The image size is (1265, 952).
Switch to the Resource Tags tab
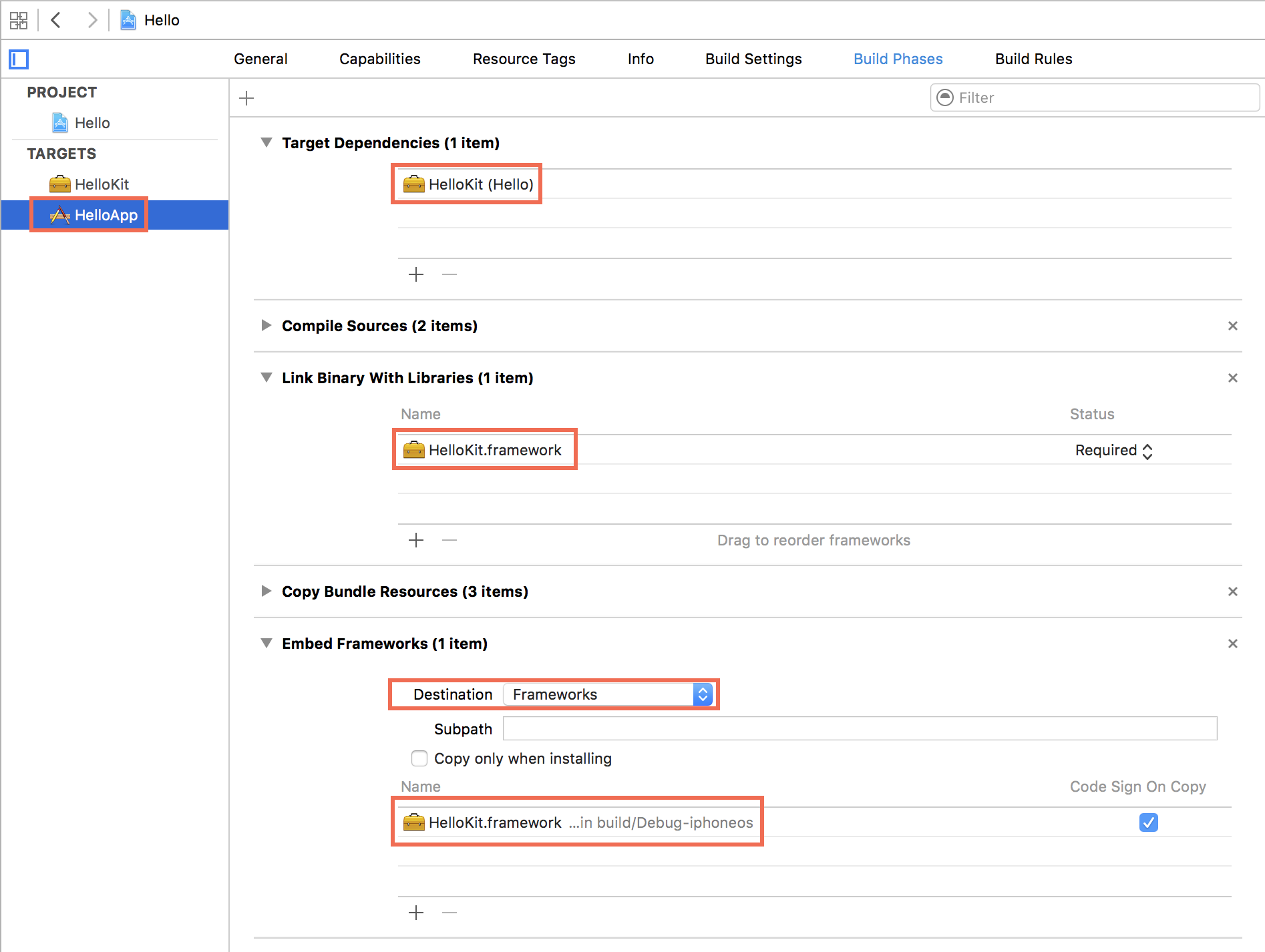click(x=524, y=59)
